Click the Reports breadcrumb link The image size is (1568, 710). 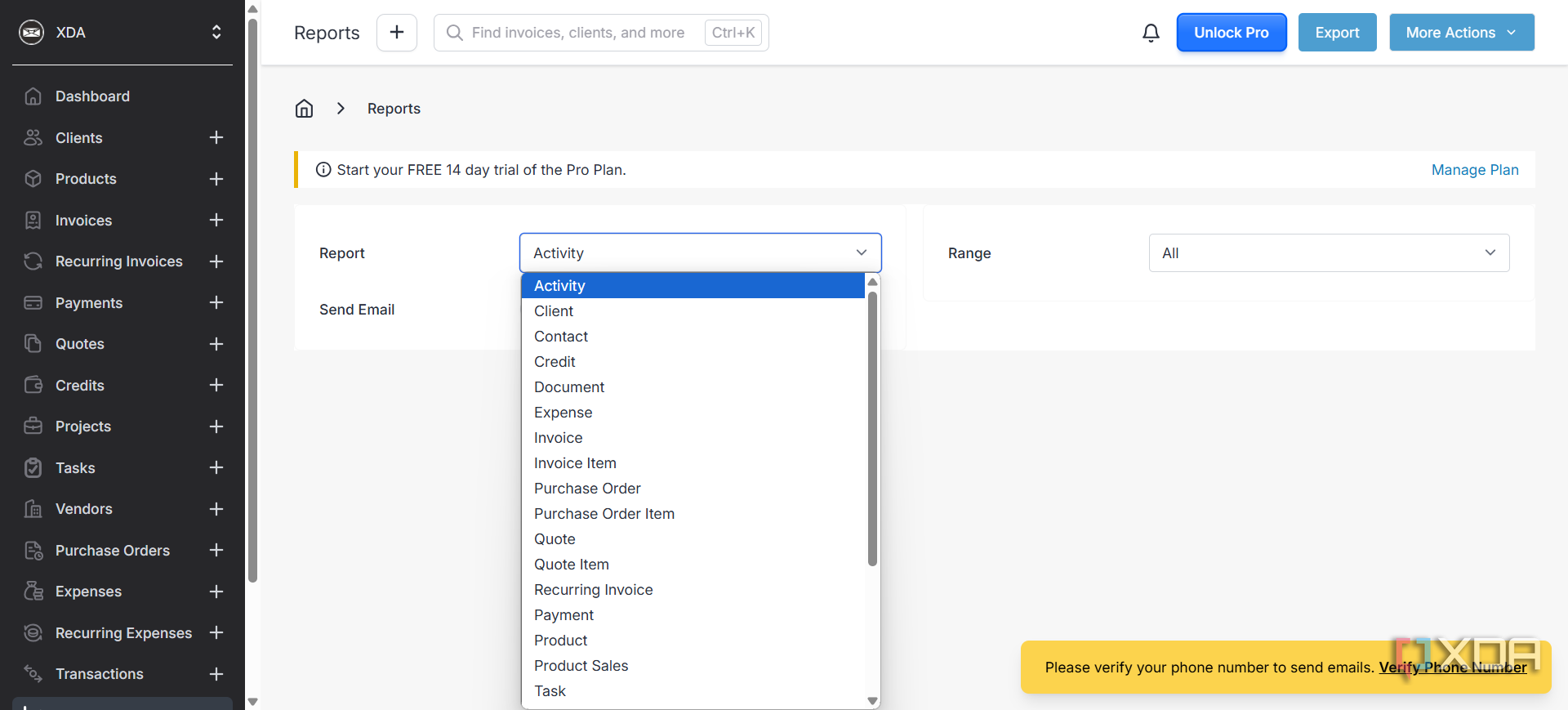394,109
